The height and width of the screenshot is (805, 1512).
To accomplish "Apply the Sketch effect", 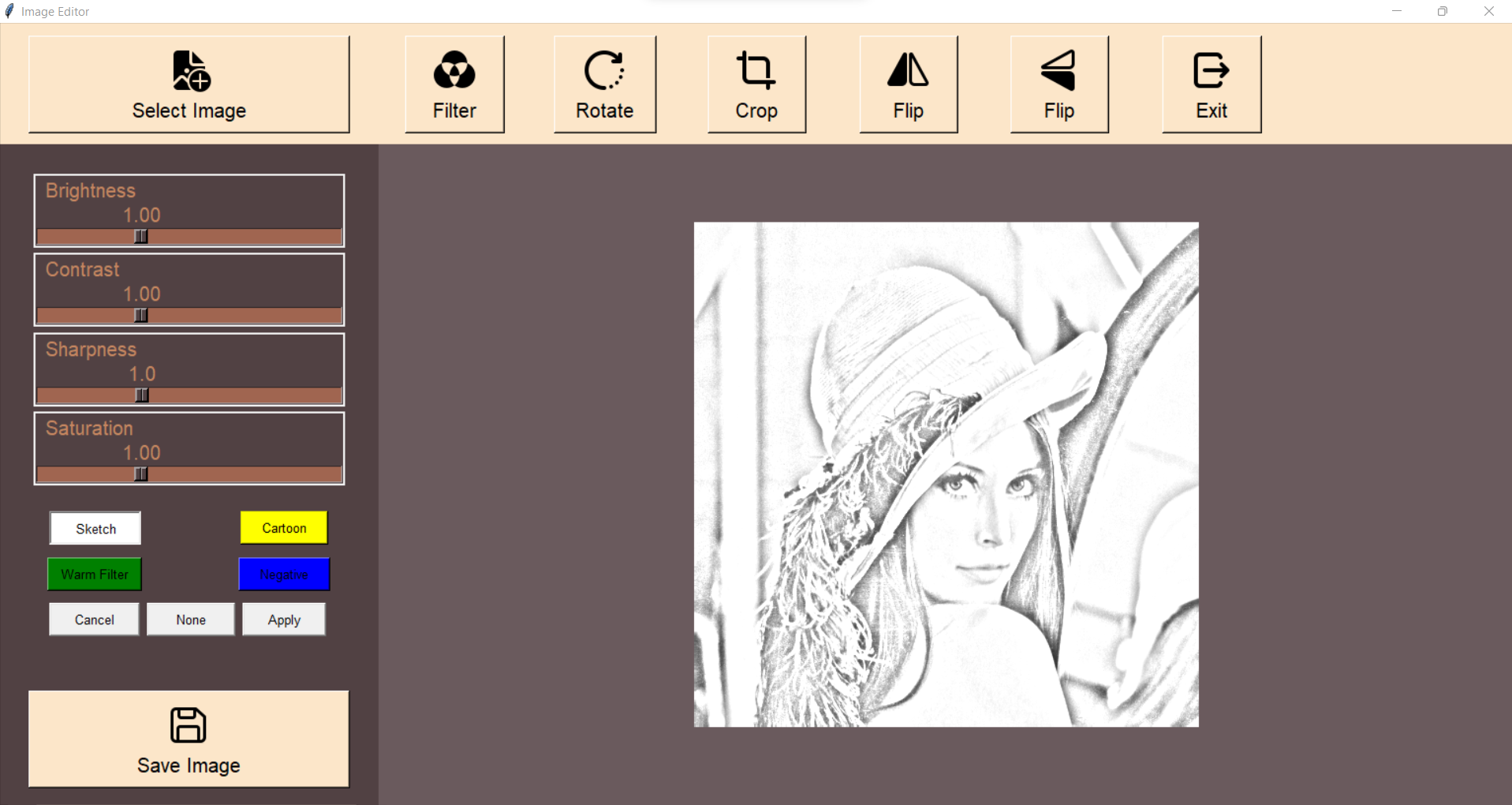I will [x=95, y=528].
